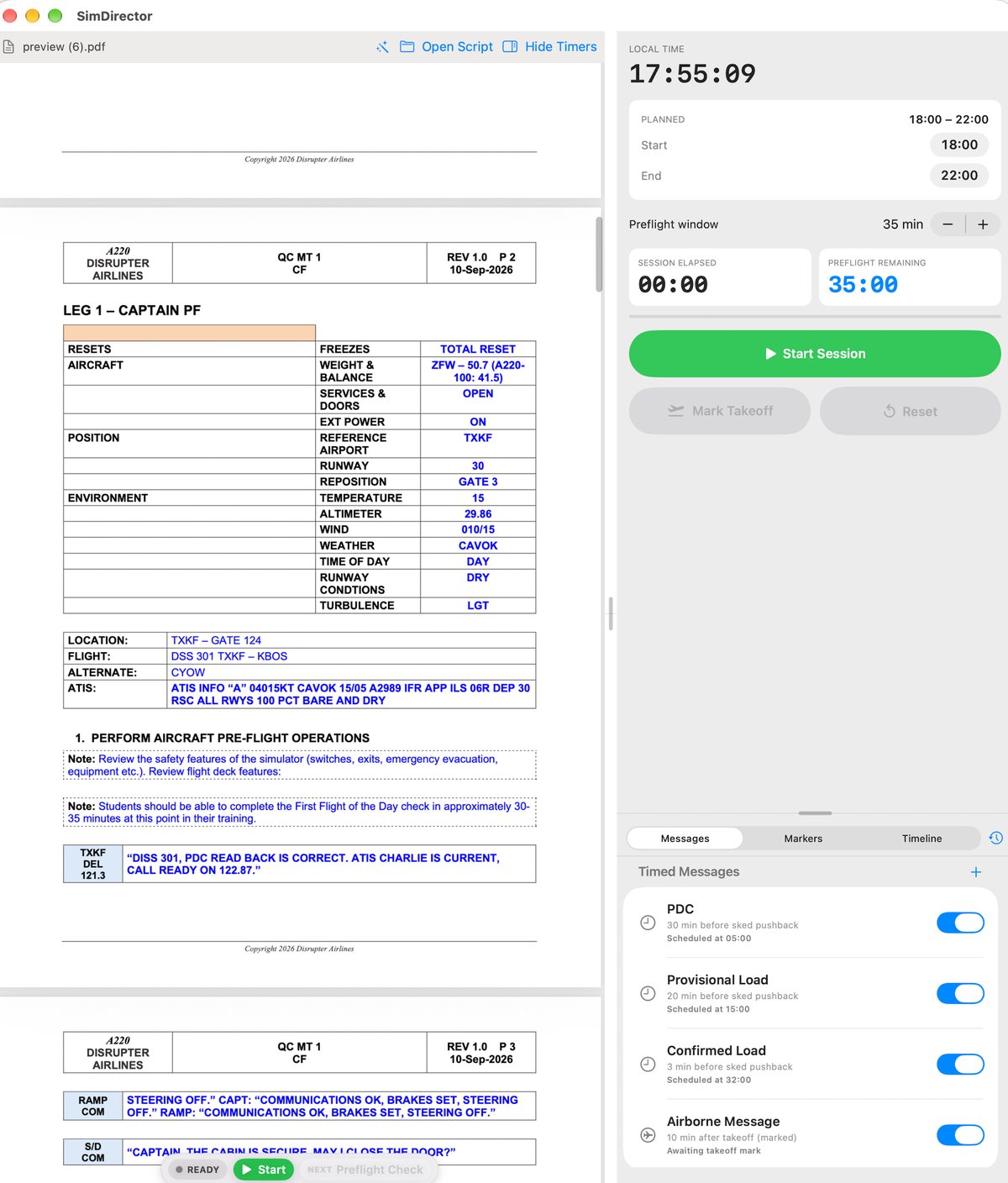This screenshot has width=1008, height=1183.
Task: Edit the planned Start time 18:00
Action: pyautogui.click(x=959, y=145)
